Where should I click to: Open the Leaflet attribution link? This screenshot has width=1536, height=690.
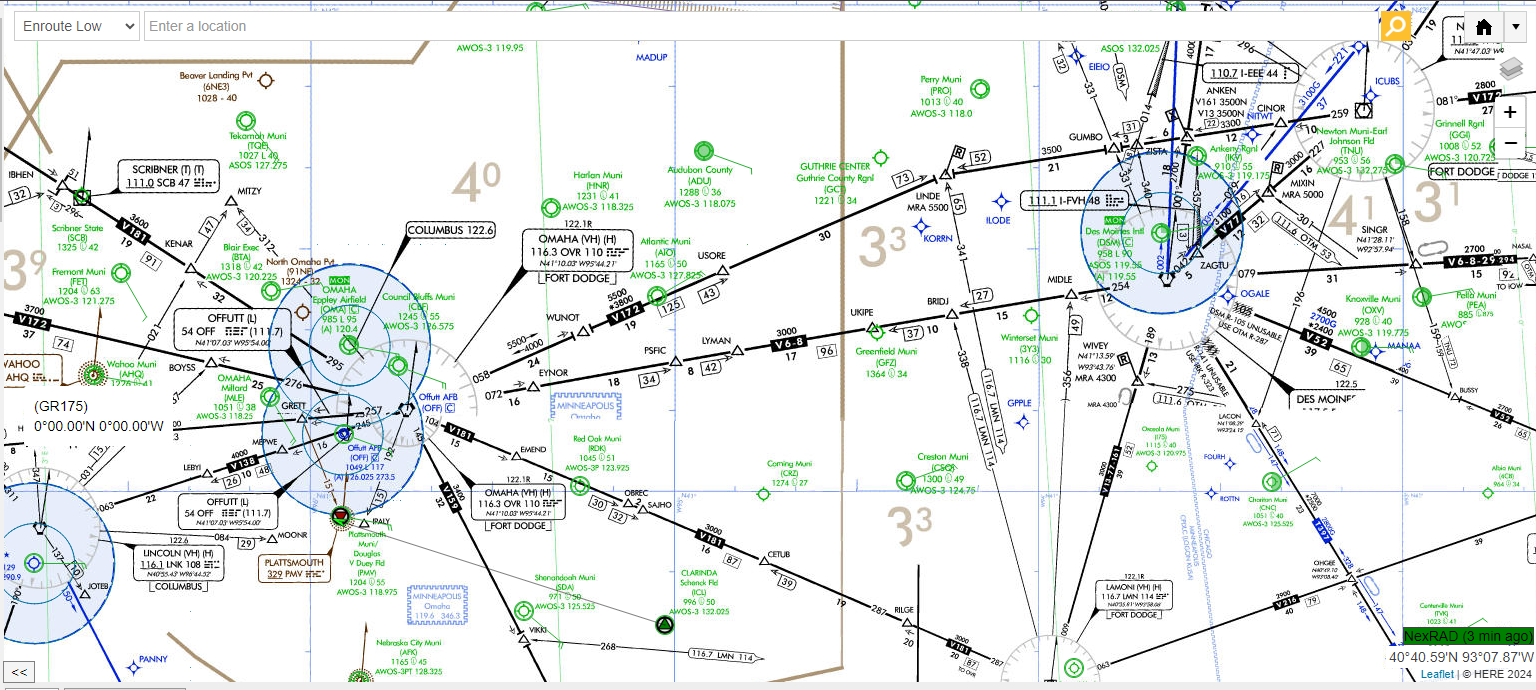click(1438, 675)
